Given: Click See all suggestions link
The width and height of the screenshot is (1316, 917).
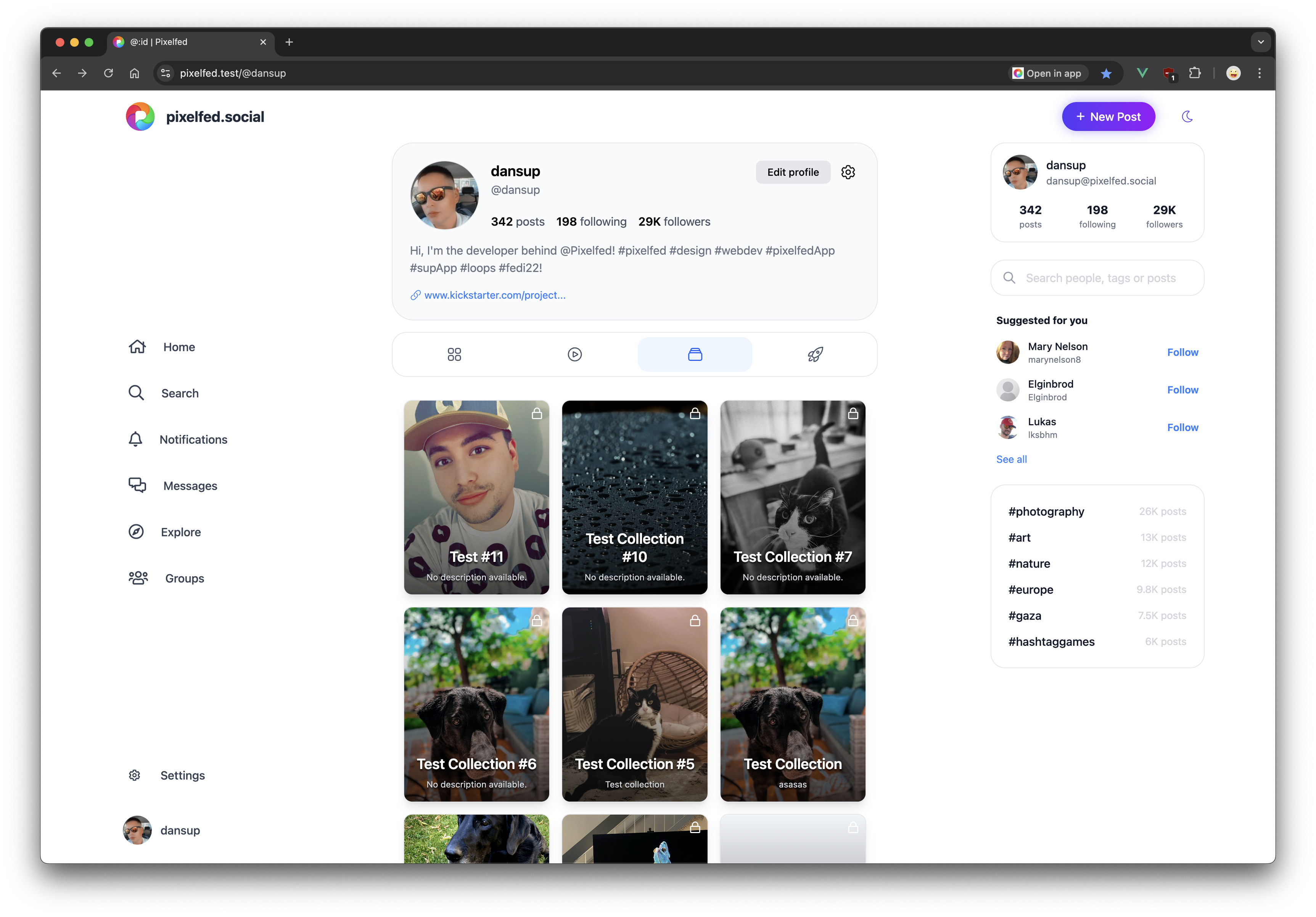Looking at the screenshot, I should (1011, 459).
